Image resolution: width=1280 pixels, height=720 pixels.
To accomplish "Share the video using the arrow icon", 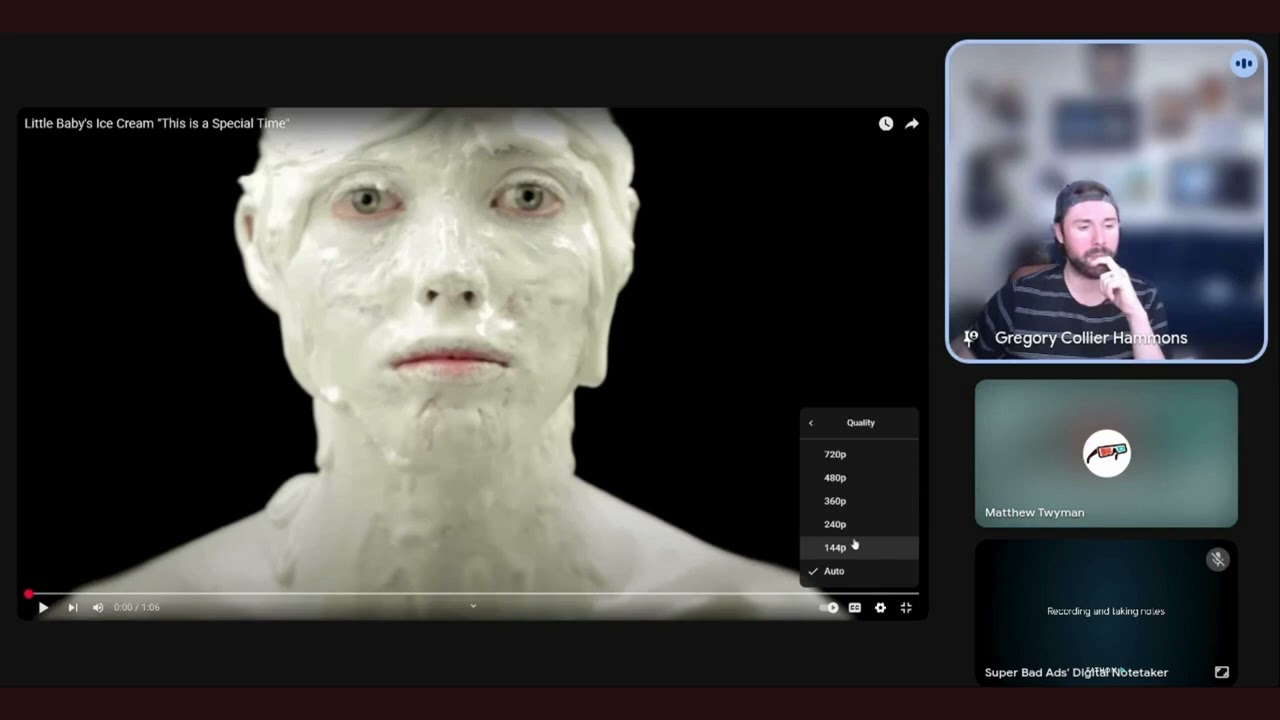I will [x=912, y=123].
